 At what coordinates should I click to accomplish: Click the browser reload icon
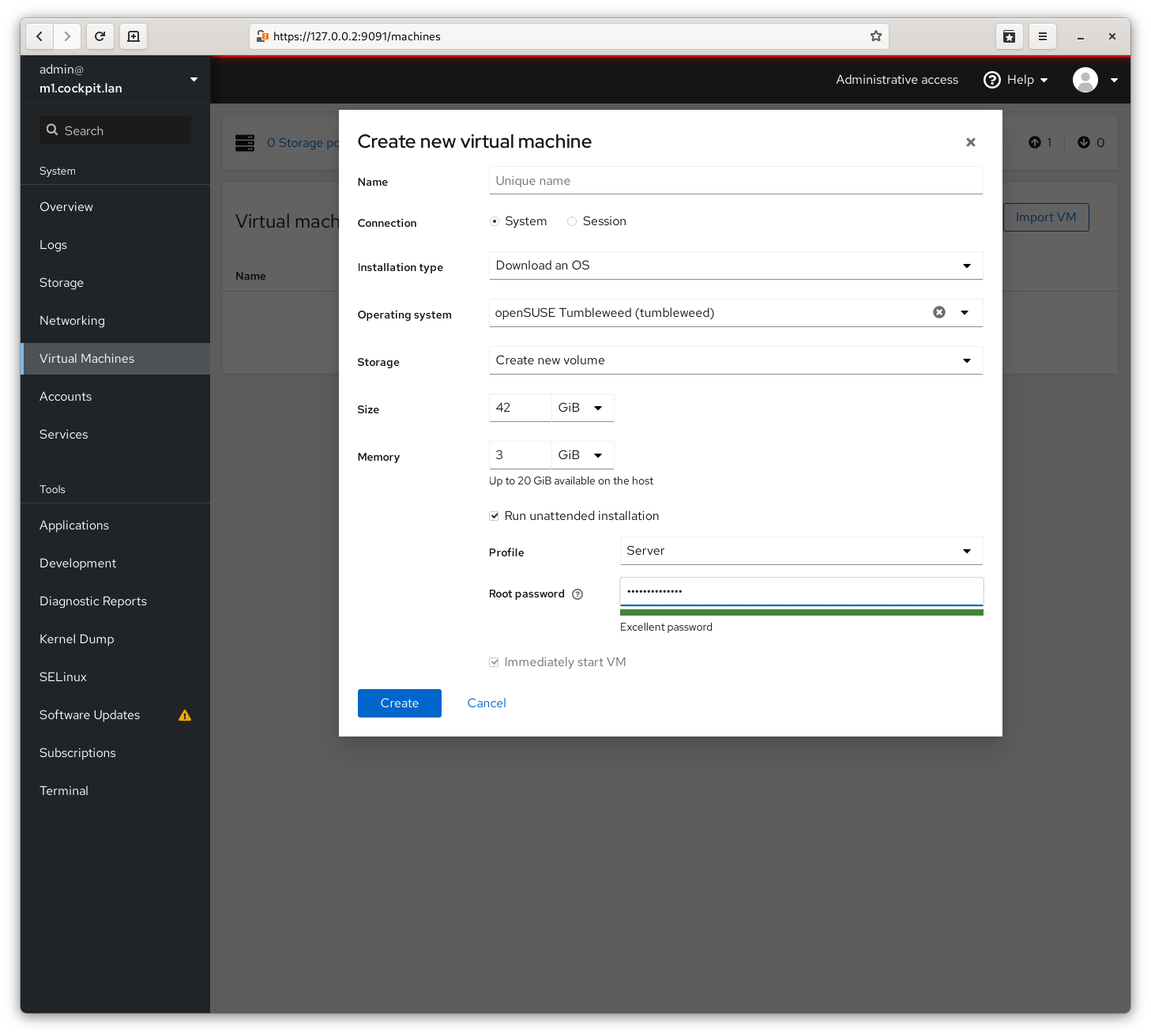(x=100, y=36)
